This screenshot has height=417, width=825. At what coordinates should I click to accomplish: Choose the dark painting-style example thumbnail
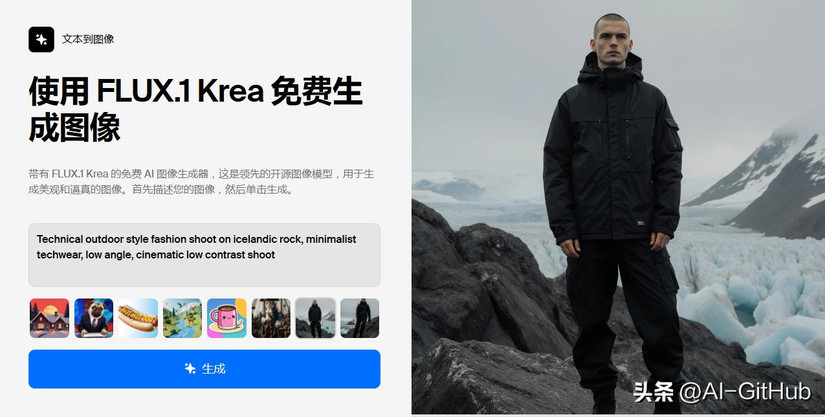pyautogui.click(x=271, y=318)
